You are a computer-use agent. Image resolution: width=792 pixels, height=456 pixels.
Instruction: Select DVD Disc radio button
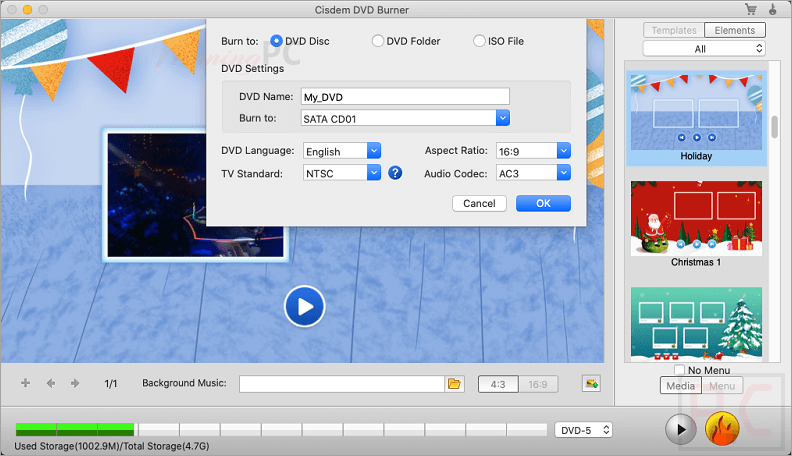point(276,41)
